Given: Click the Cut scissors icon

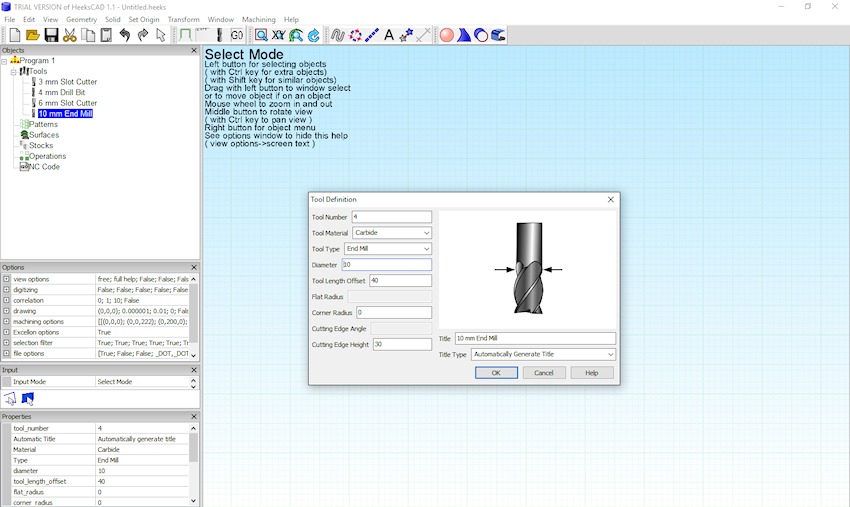Looking at the screenshot, I should coord(70,35).
